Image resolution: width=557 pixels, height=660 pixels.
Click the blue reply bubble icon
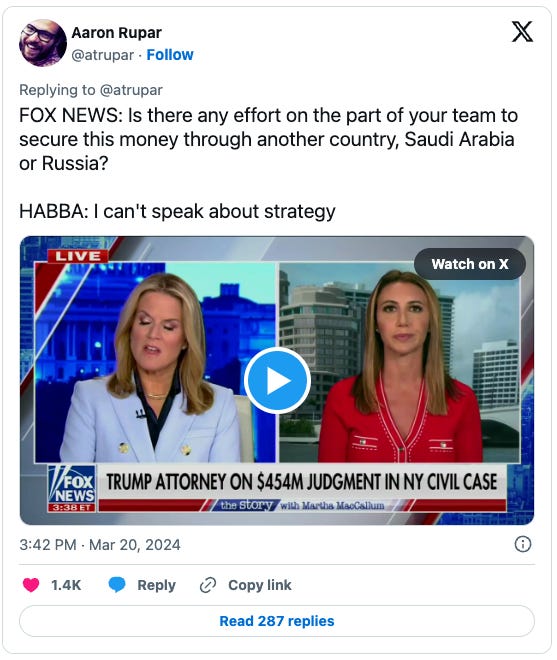[x=117, y=585]
